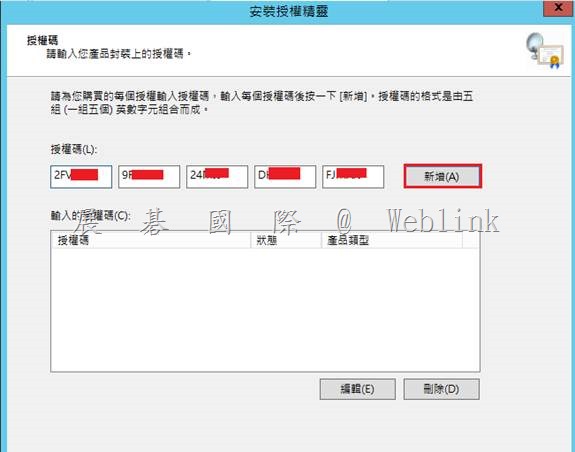Sort by the 狀態 status column header
This screenshot has width=575, height=452.
pos(286,240)
